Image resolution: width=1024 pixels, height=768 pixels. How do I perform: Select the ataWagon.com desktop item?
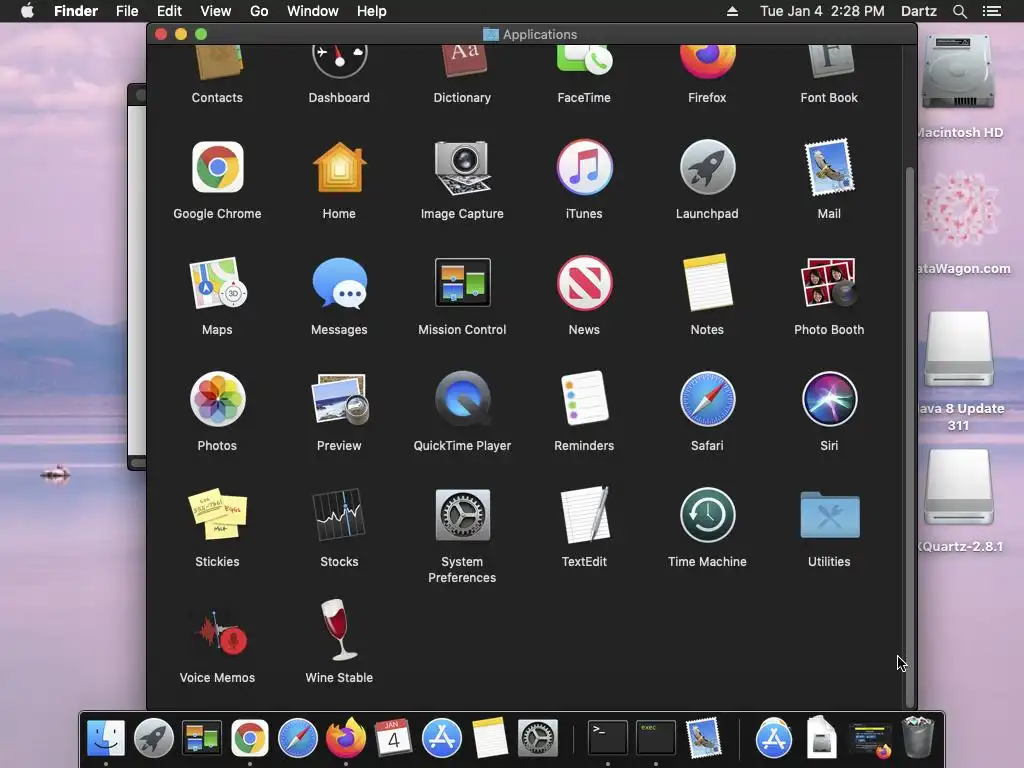coord(959,210)
